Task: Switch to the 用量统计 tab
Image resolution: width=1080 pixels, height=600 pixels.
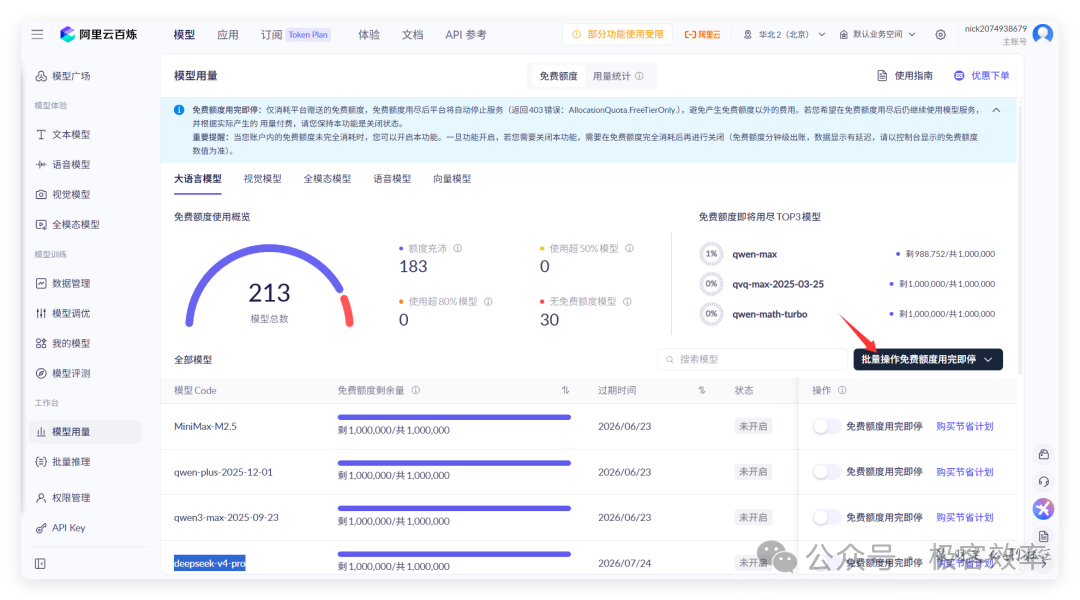Action: click(x=618, y=76)
